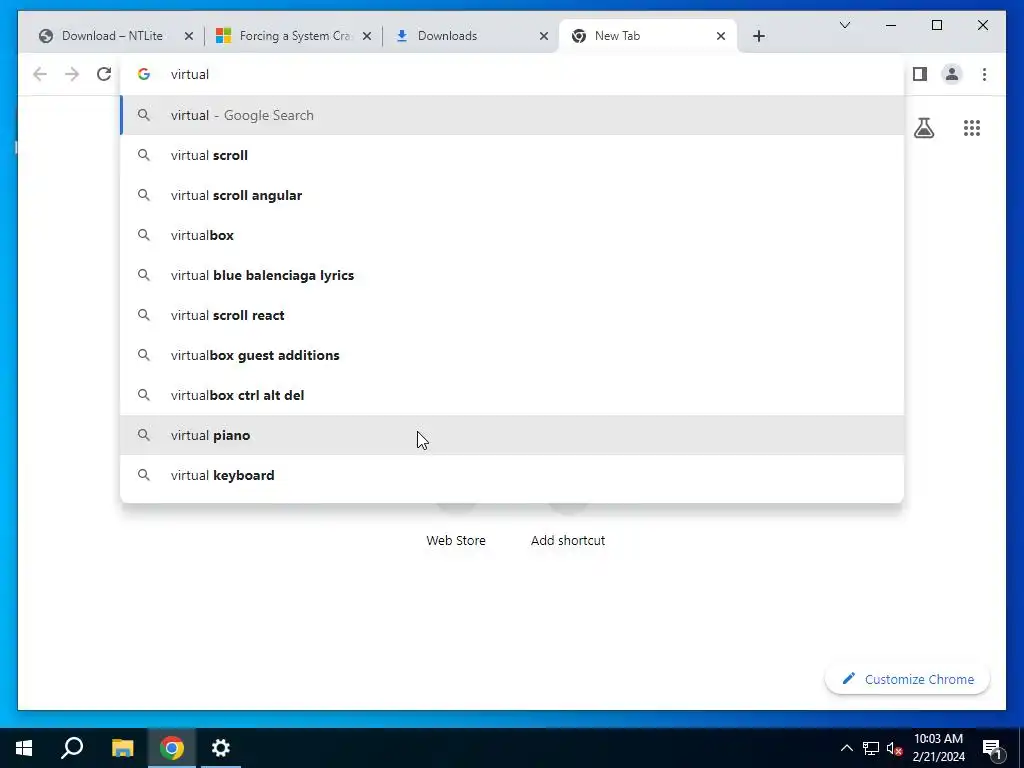The height and width of the screenshot is (768, 1024).
Task: Click the Google G icon in omnibox
Action: point(144,74)
